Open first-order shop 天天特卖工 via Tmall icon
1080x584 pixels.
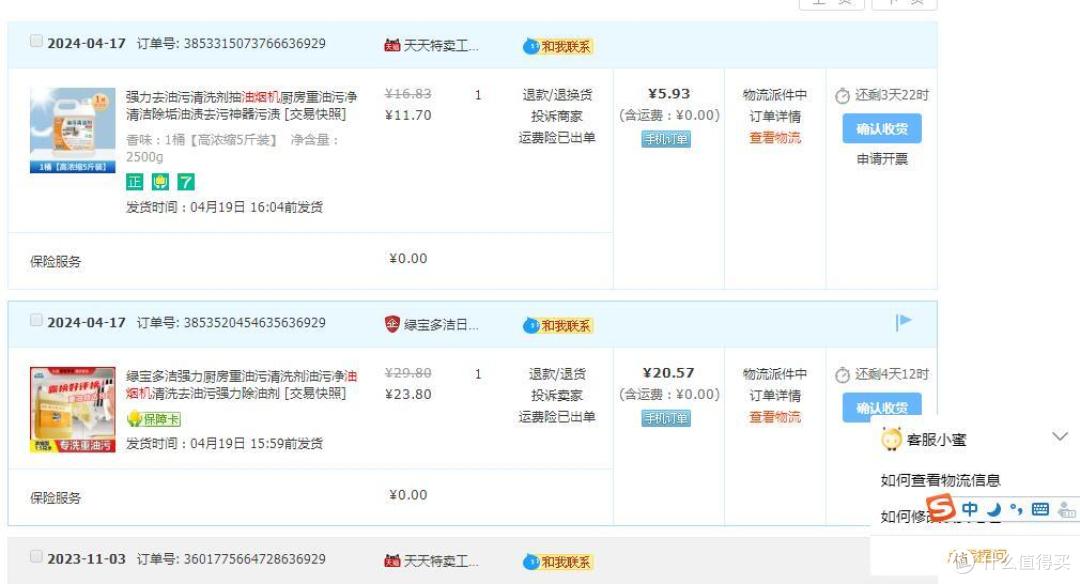click(x=392, y=45)
